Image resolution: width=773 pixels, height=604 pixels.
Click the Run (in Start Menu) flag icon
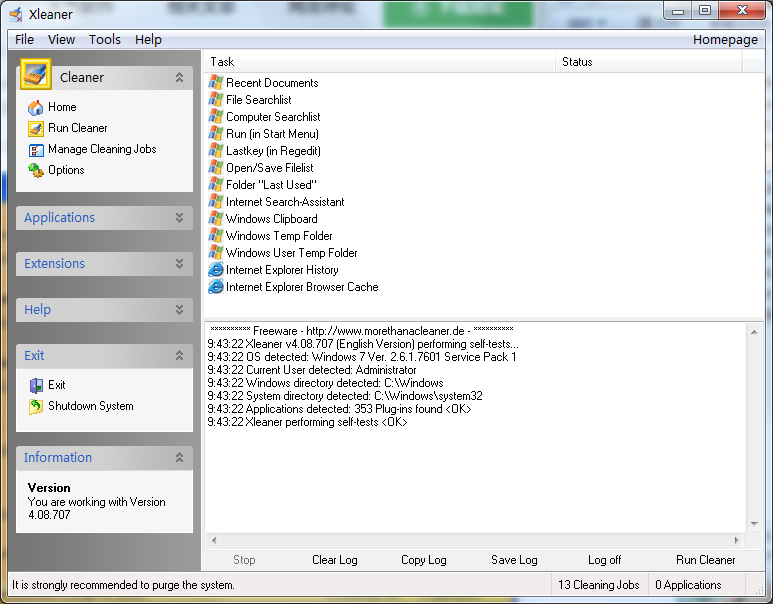coord(215,134)
